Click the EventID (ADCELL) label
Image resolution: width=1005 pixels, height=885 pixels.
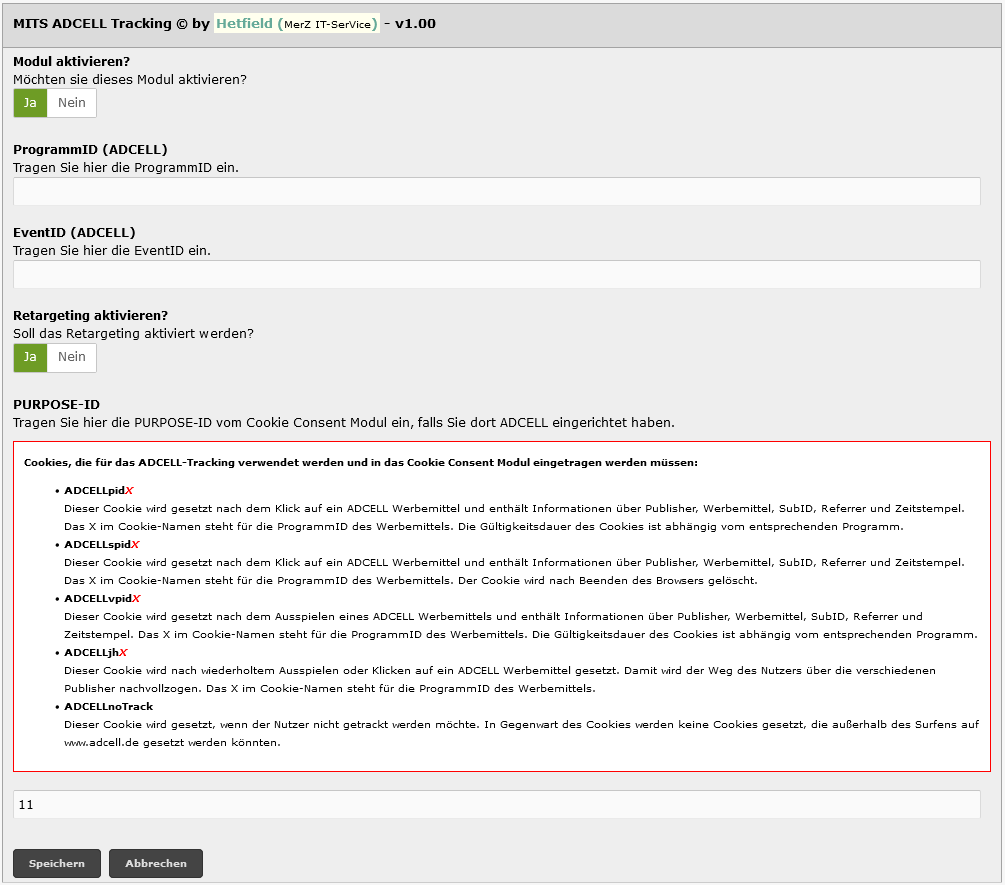click(x=74, y=233)
